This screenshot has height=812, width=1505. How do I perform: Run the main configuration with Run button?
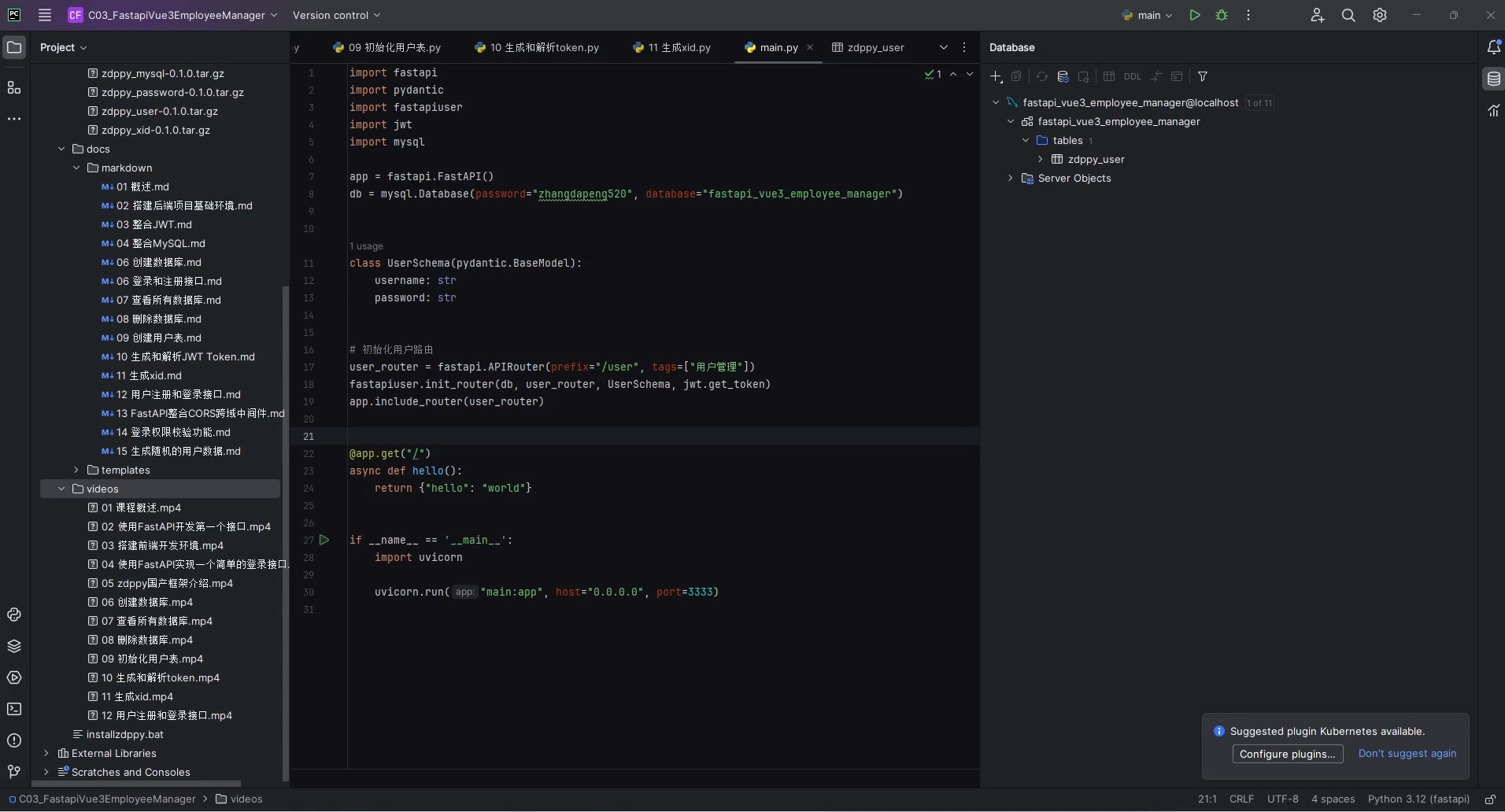pos(1194,15)
